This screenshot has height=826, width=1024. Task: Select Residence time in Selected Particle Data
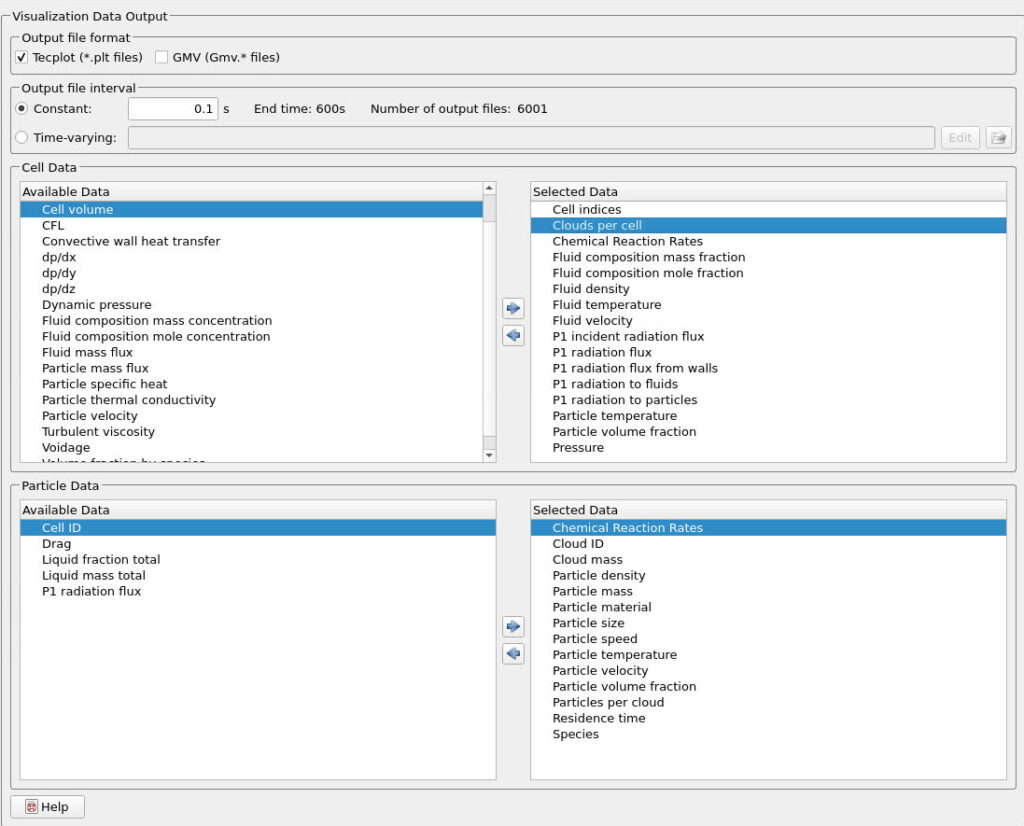[598, 718]
